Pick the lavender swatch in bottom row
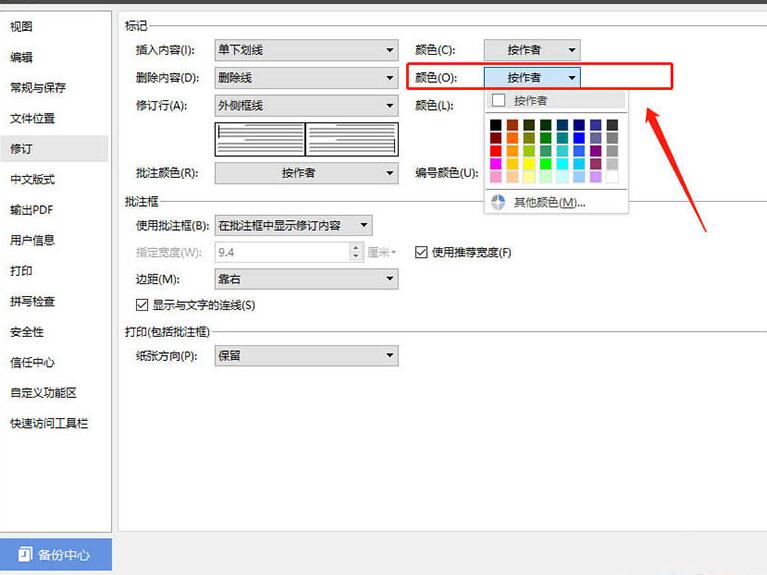The height and width of the screenshot is (575, 767). [595, 176]
